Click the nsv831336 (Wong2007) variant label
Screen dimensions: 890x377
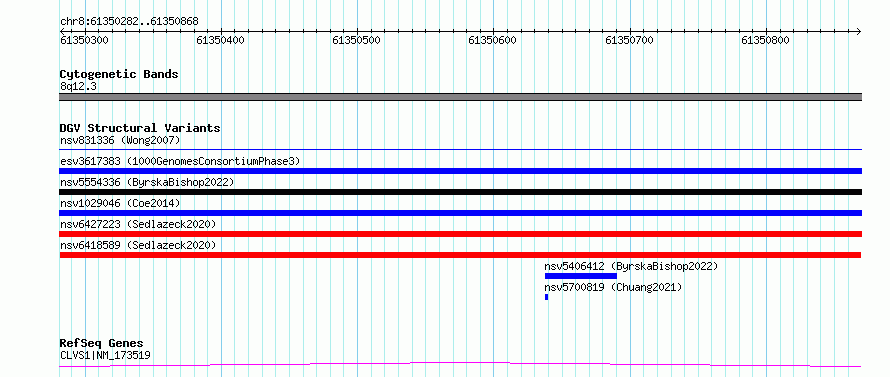click(120, 140)
